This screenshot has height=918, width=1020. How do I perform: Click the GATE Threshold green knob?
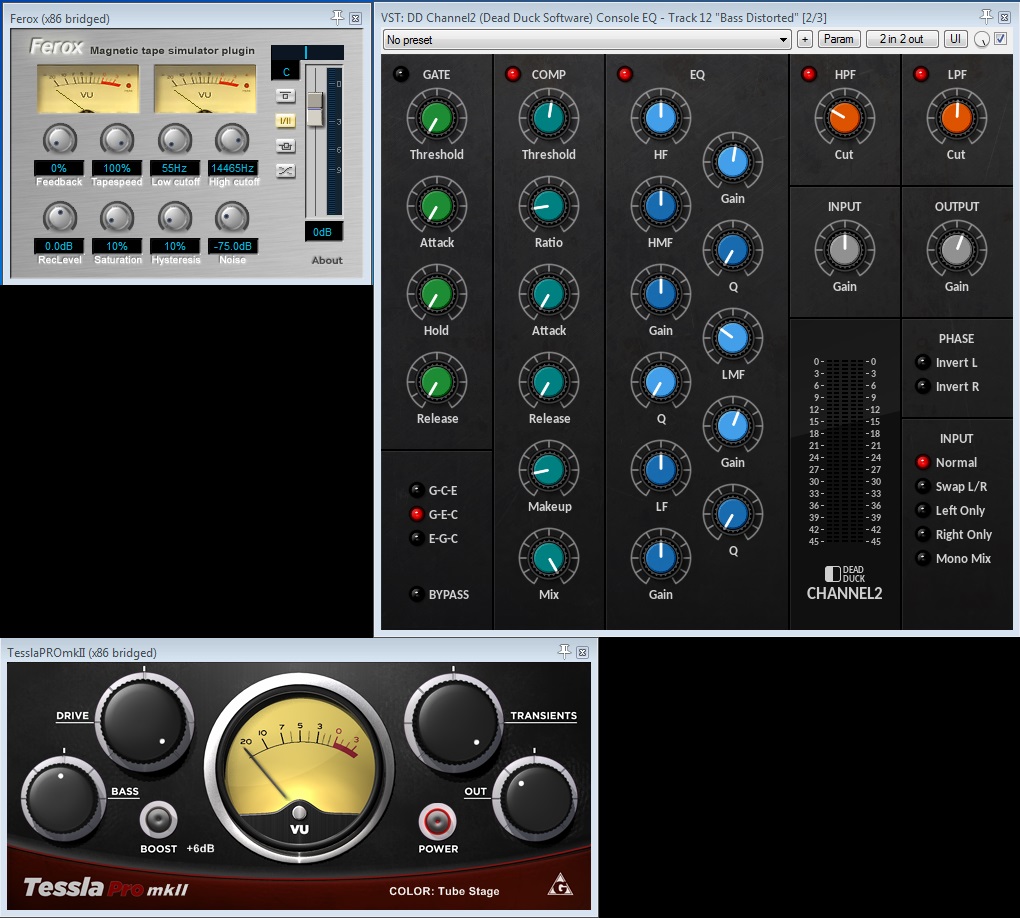(x=436, y=118)
